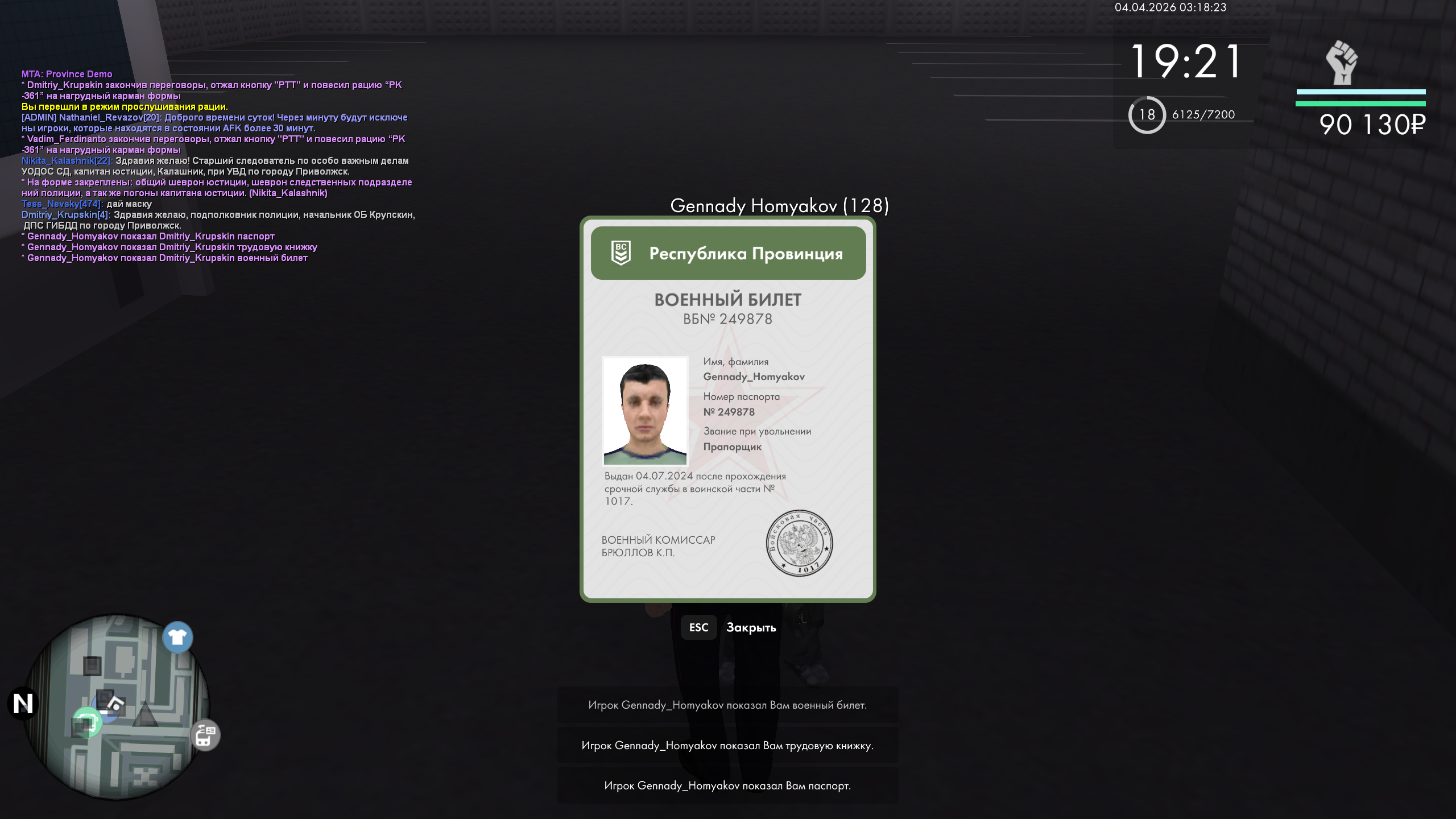
Task: Click the North compass indicator
Action: 23,704
